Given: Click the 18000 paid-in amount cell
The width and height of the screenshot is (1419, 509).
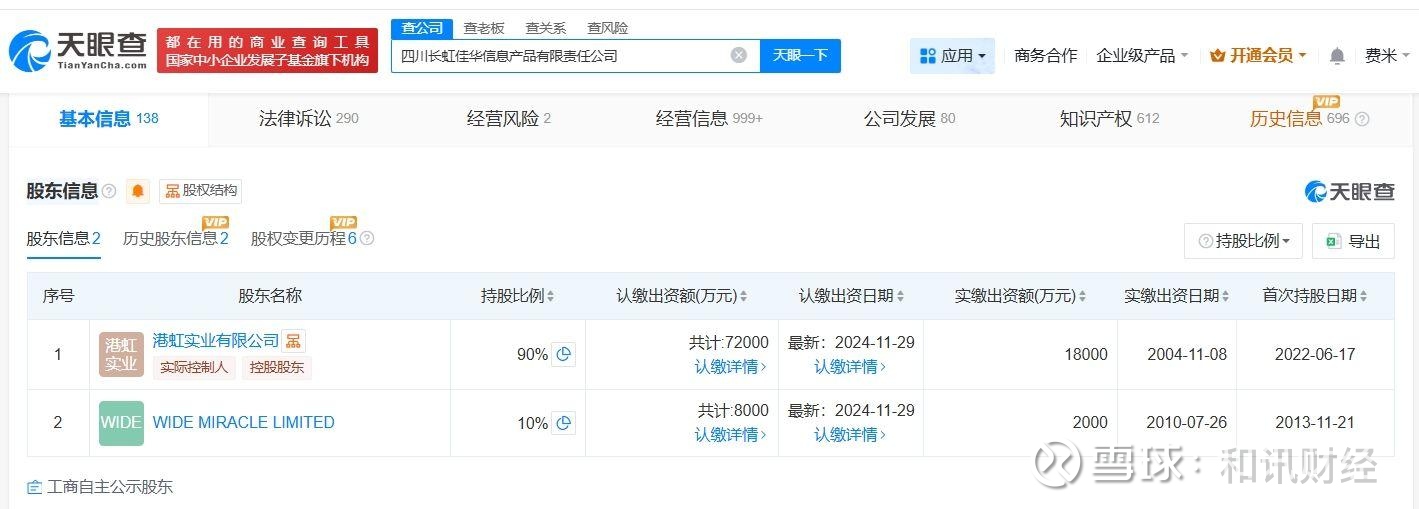Looking at the screenshot, I should [x=1085, y=354].
